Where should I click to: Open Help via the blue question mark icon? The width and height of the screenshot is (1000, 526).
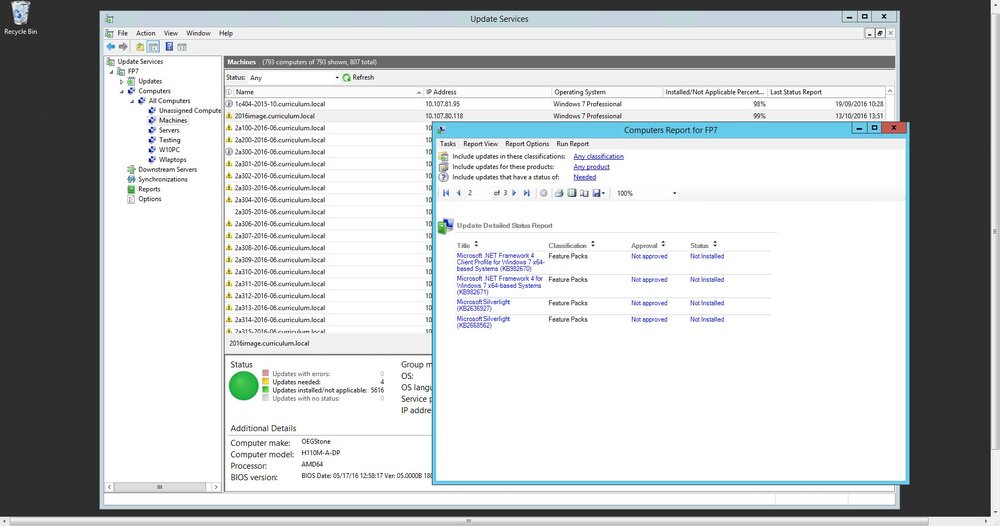(169, 47)
